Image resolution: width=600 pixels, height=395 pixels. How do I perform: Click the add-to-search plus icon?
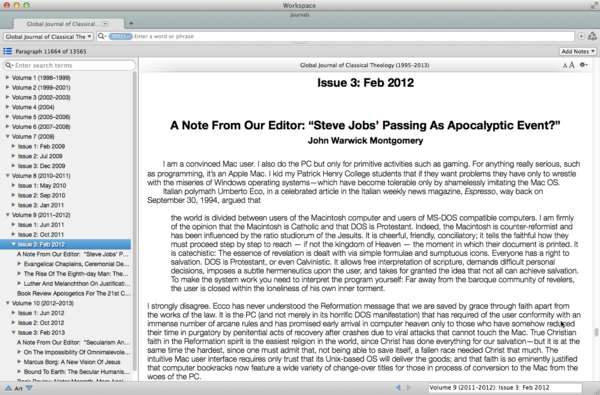pos(581,36)
